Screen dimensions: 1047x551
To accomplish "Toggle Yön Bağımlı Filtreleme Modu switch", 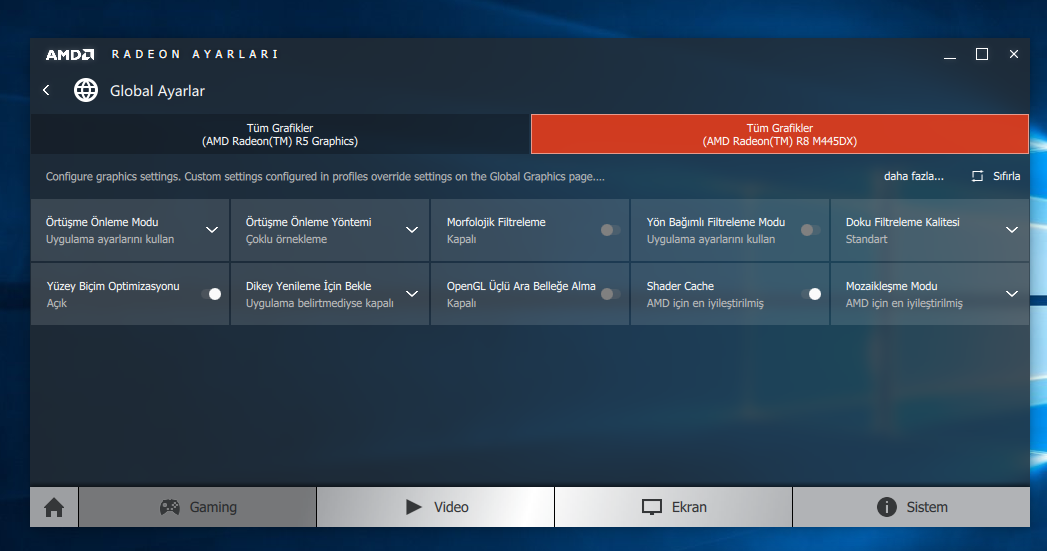I will click(x=810, y=230).
